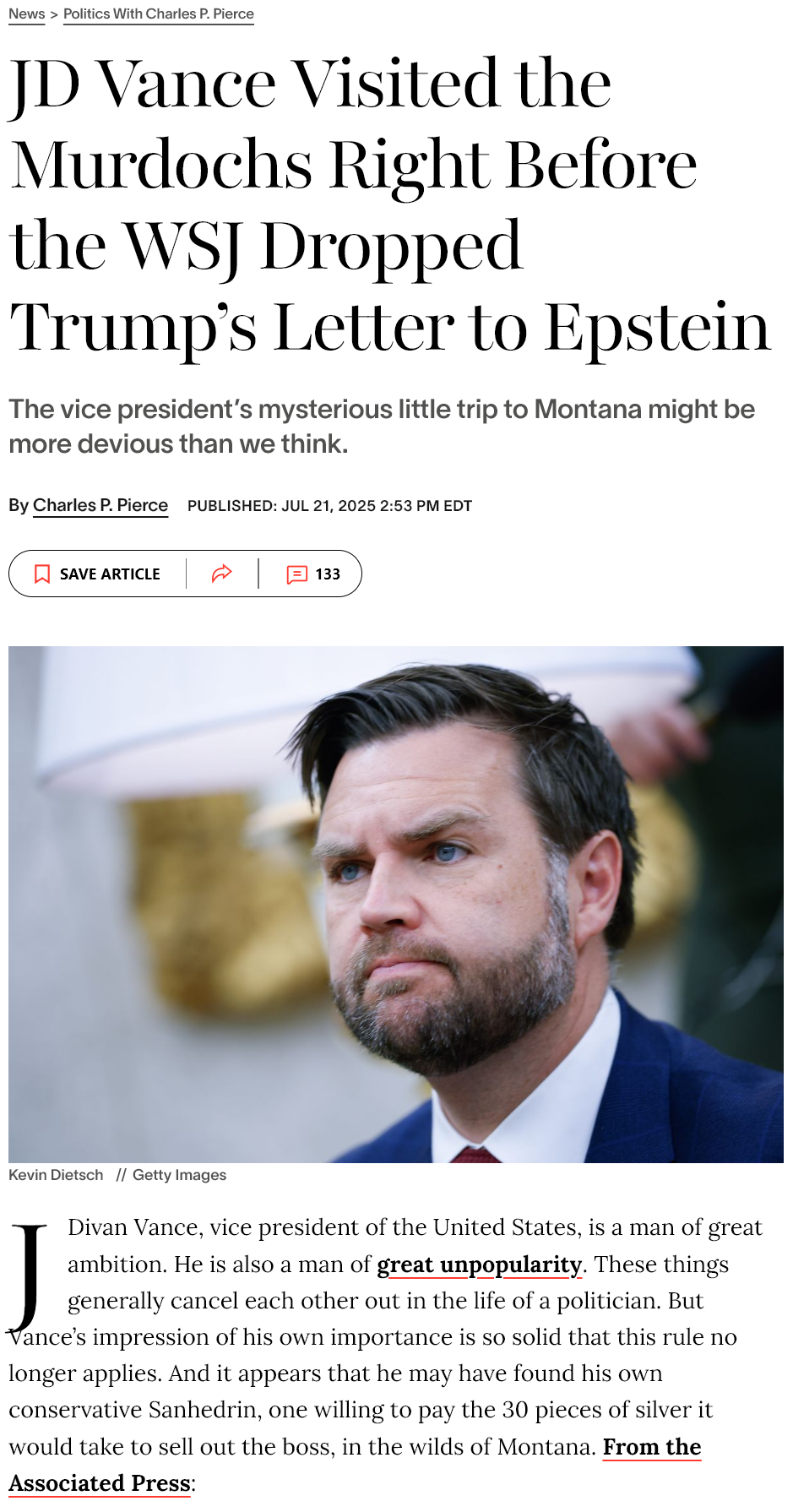The height and width of the screenshot is (1512, 793).
Task: Click the SAVE ARTICLE label
Action: click(x=110, y=574)
